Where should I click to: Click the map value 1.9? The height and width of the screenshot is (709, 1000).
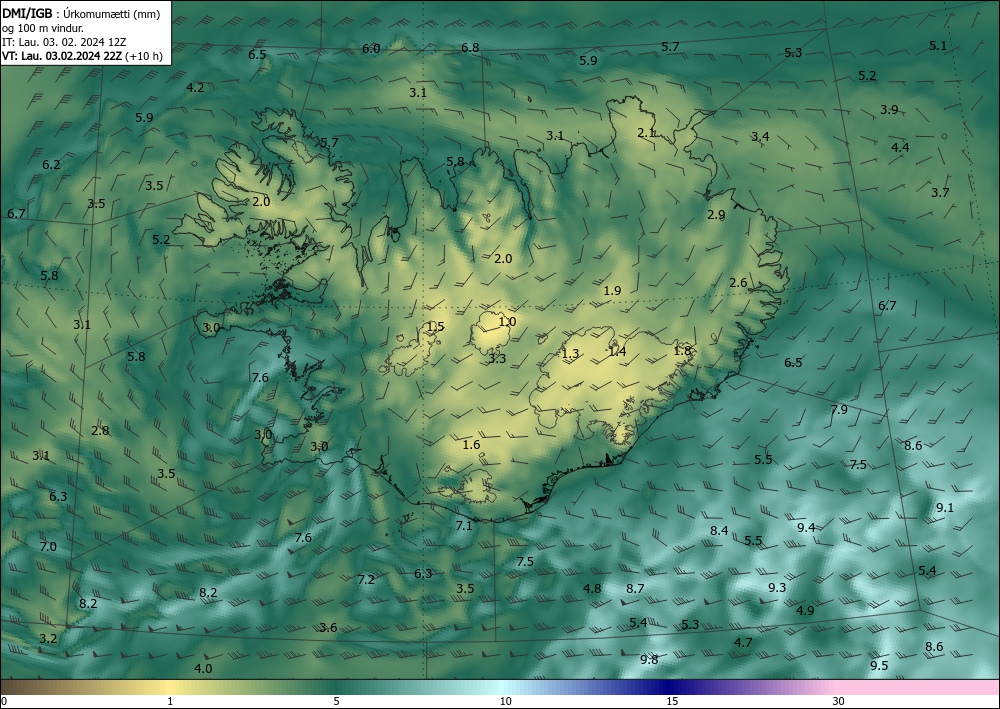pyautogui.click(x=612, y=291)
